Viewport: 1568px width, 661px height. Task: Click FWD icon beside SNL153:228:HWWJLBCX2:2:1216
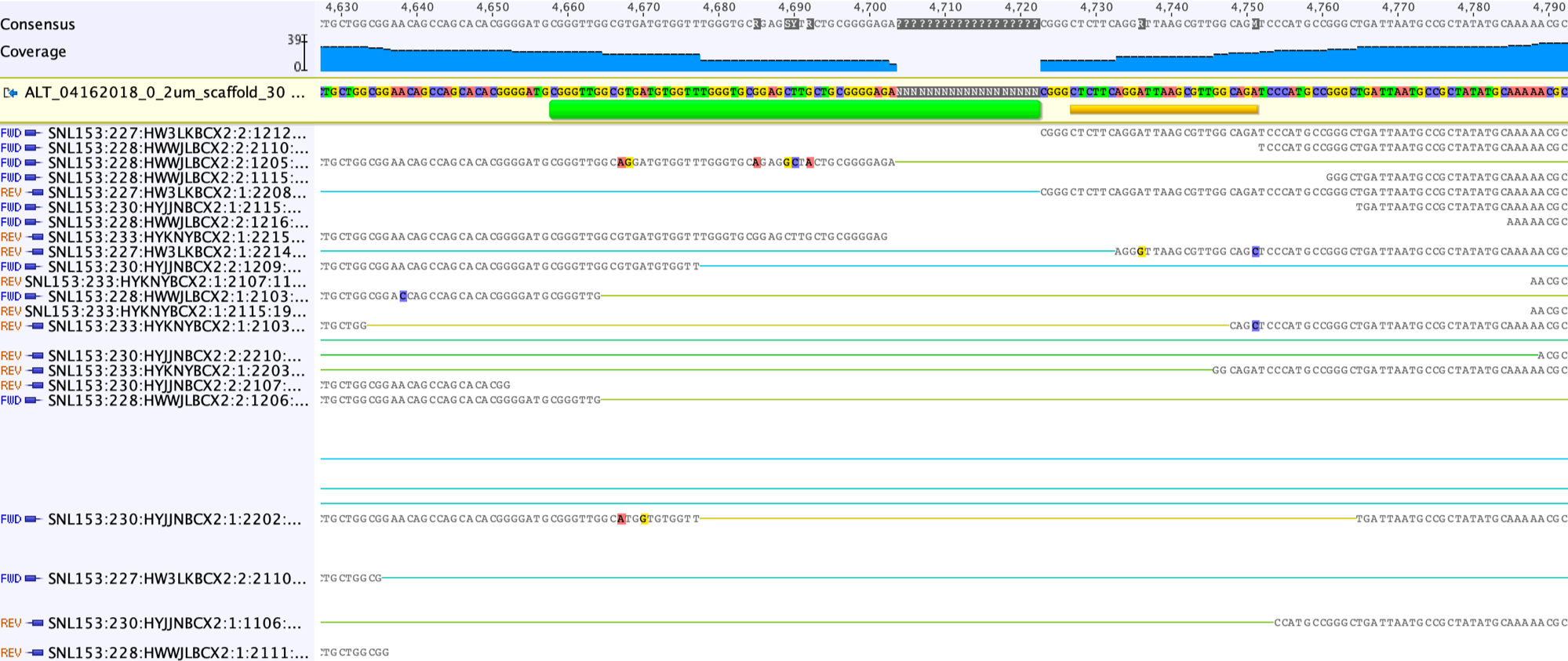click(34, 223)
